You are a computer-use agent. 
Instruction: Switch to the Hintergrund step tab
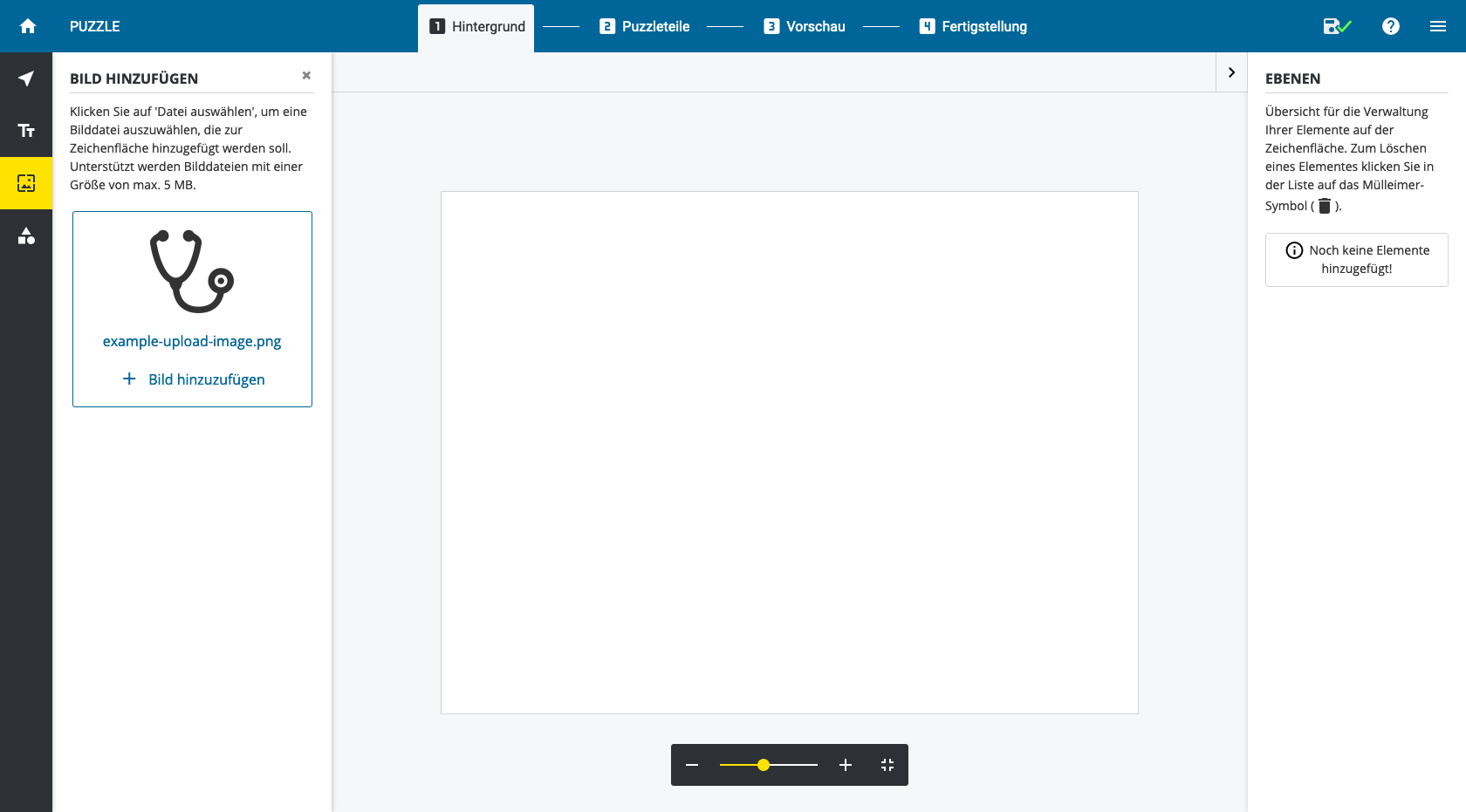(x=476, y=27)
